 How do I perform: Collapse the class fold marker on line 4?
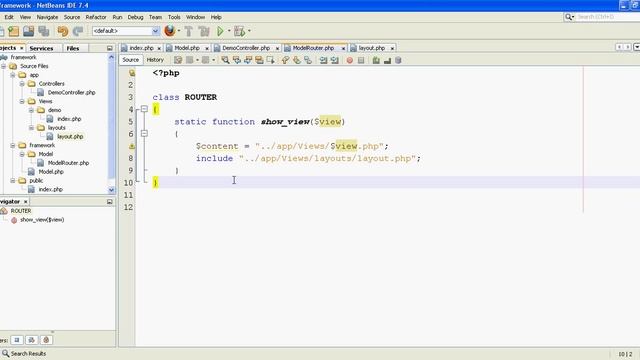[144, 109]
